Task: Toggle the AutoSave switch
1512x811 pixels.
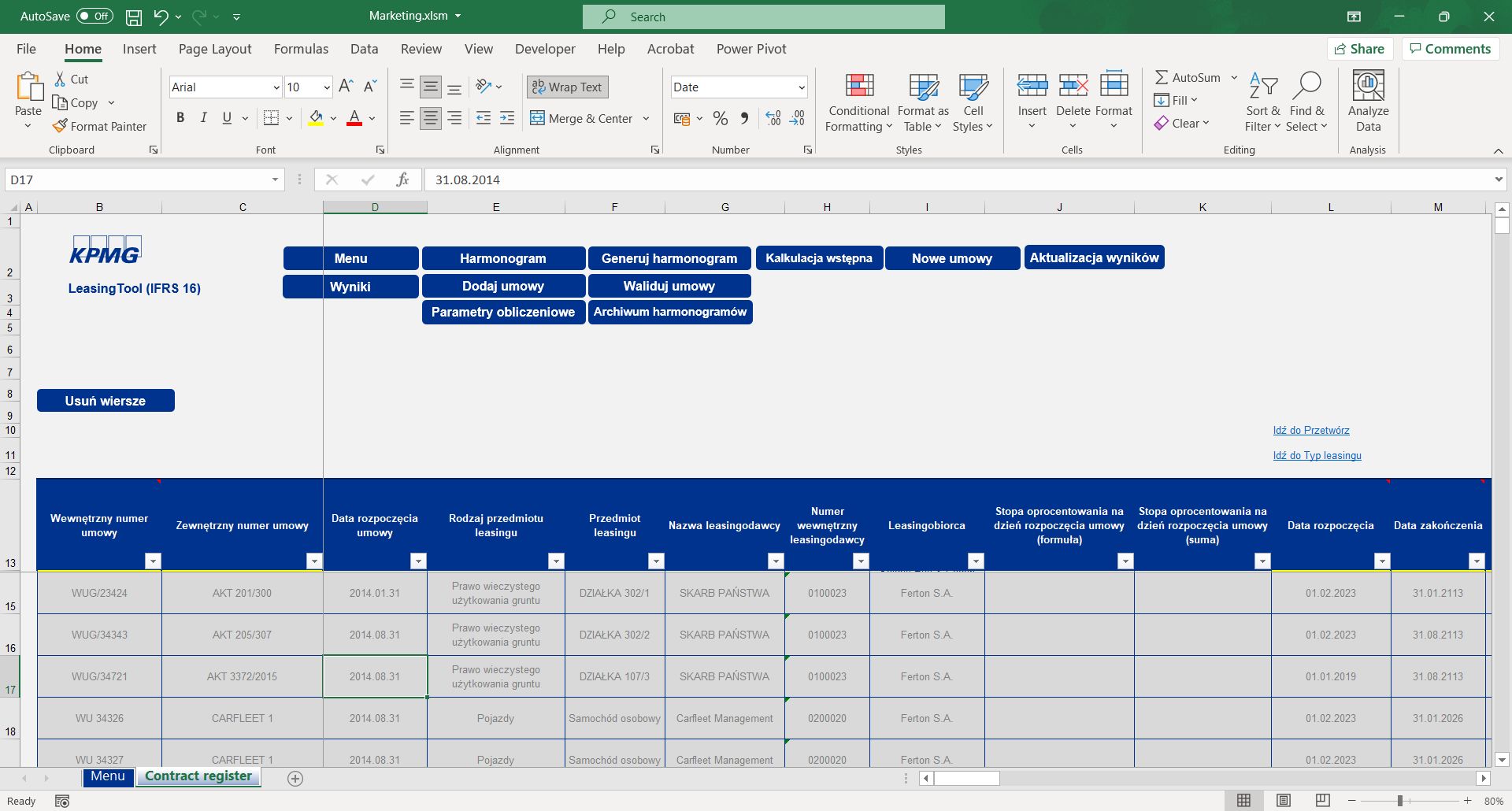Action: [x=94, y=17]
